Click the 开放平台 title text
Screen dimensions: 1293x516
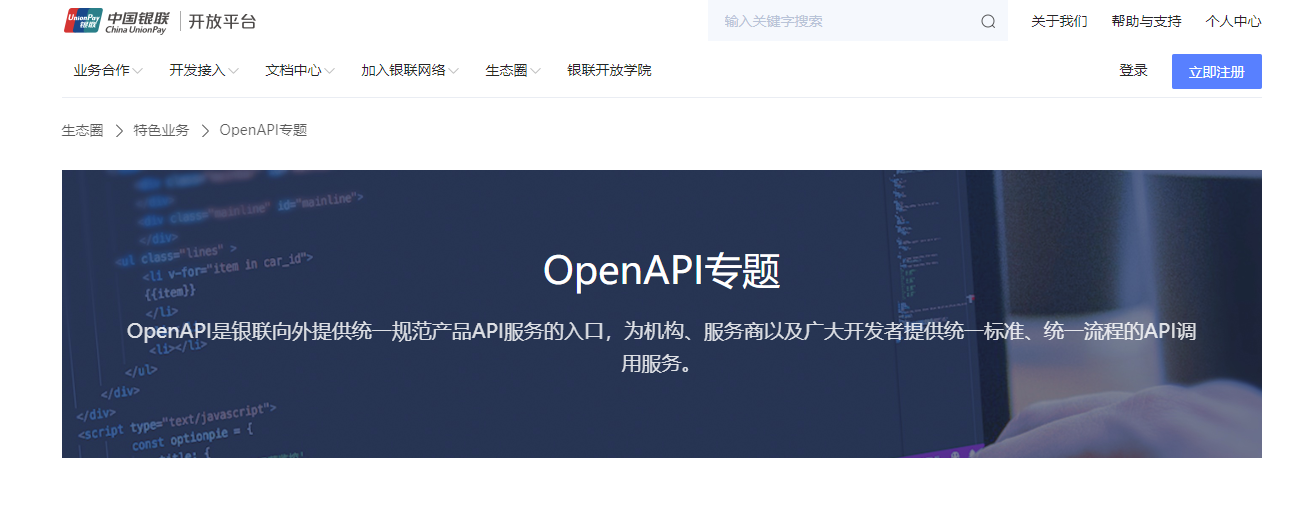tap(222, 21)
